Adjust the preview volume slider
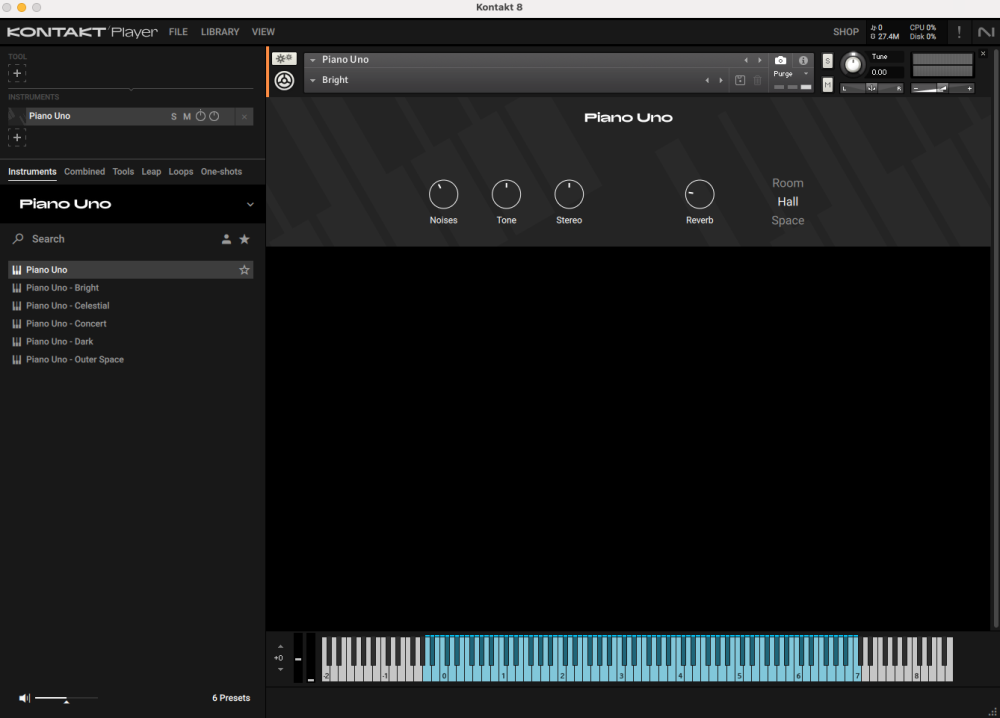 [66, 699]
